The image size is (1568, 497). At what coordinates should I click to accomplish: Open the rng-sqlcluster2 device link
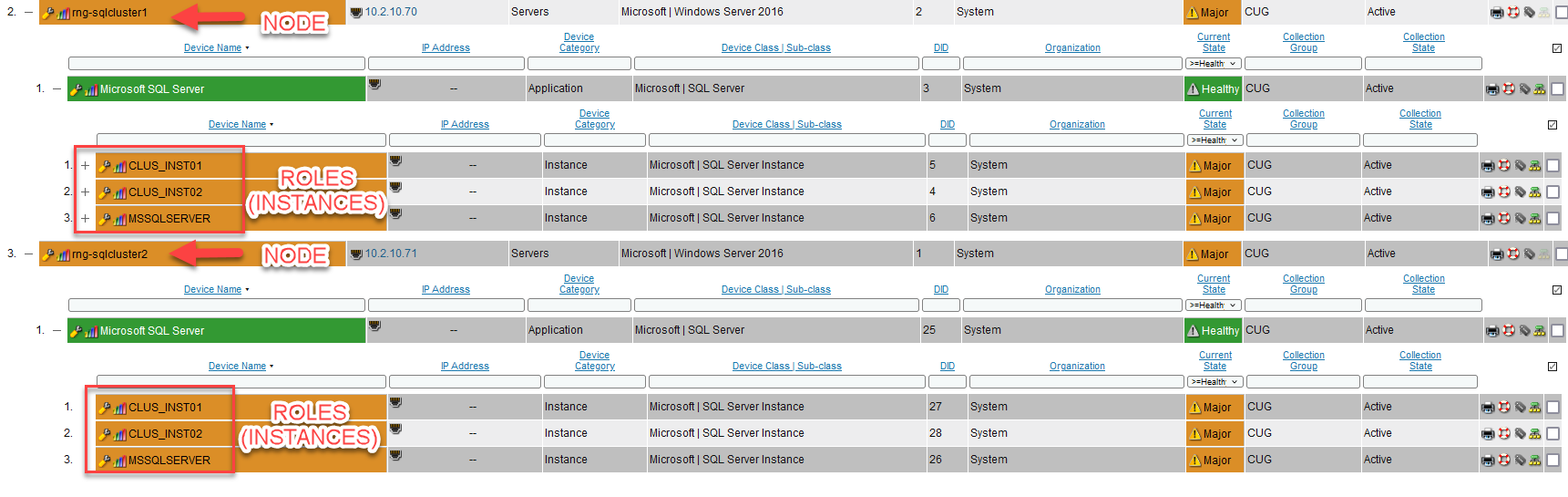click(x=109, y=254)
